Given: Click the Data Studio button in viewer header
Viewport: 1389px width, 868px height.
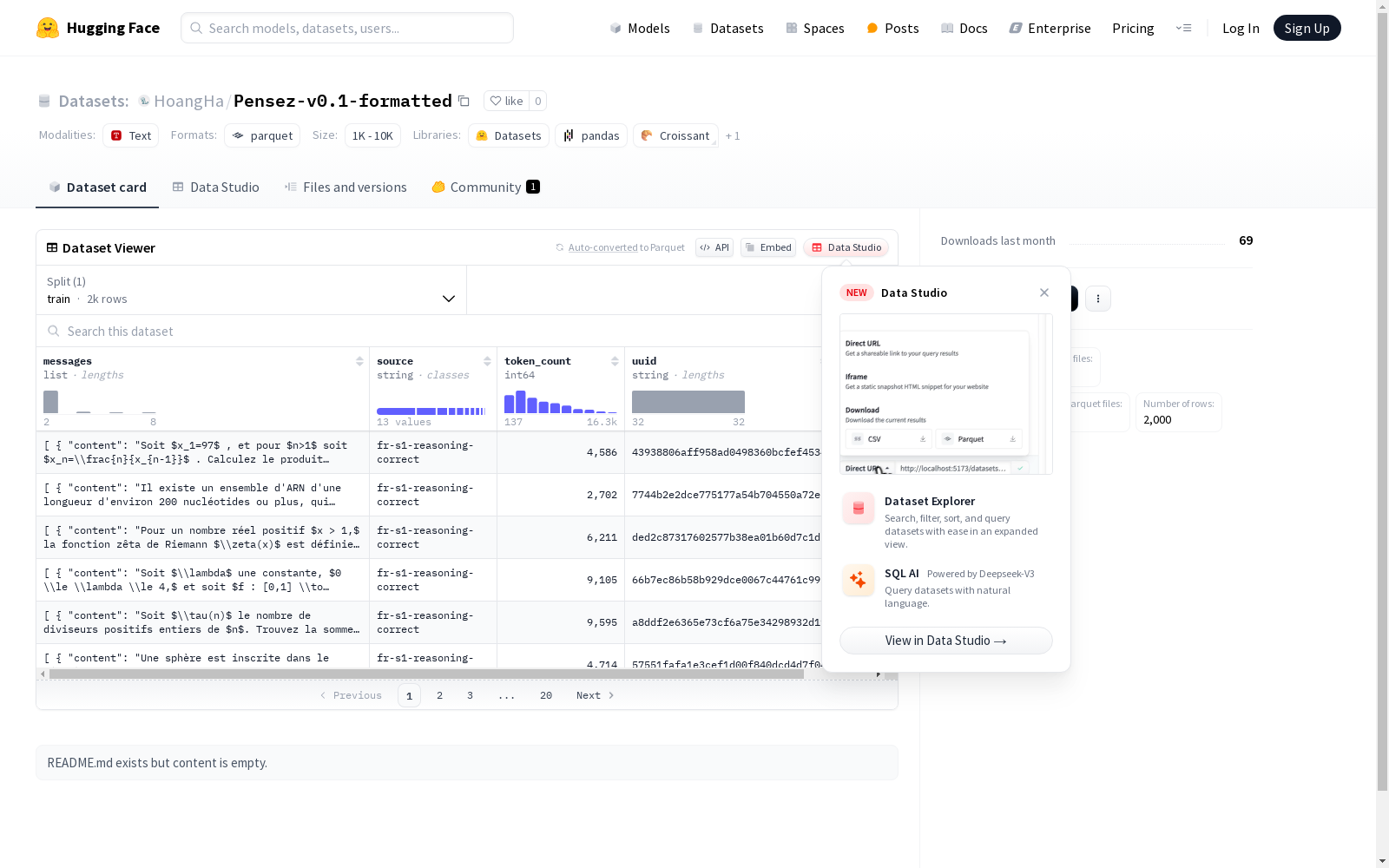Looking at the screenshot, I should [846, 247].
